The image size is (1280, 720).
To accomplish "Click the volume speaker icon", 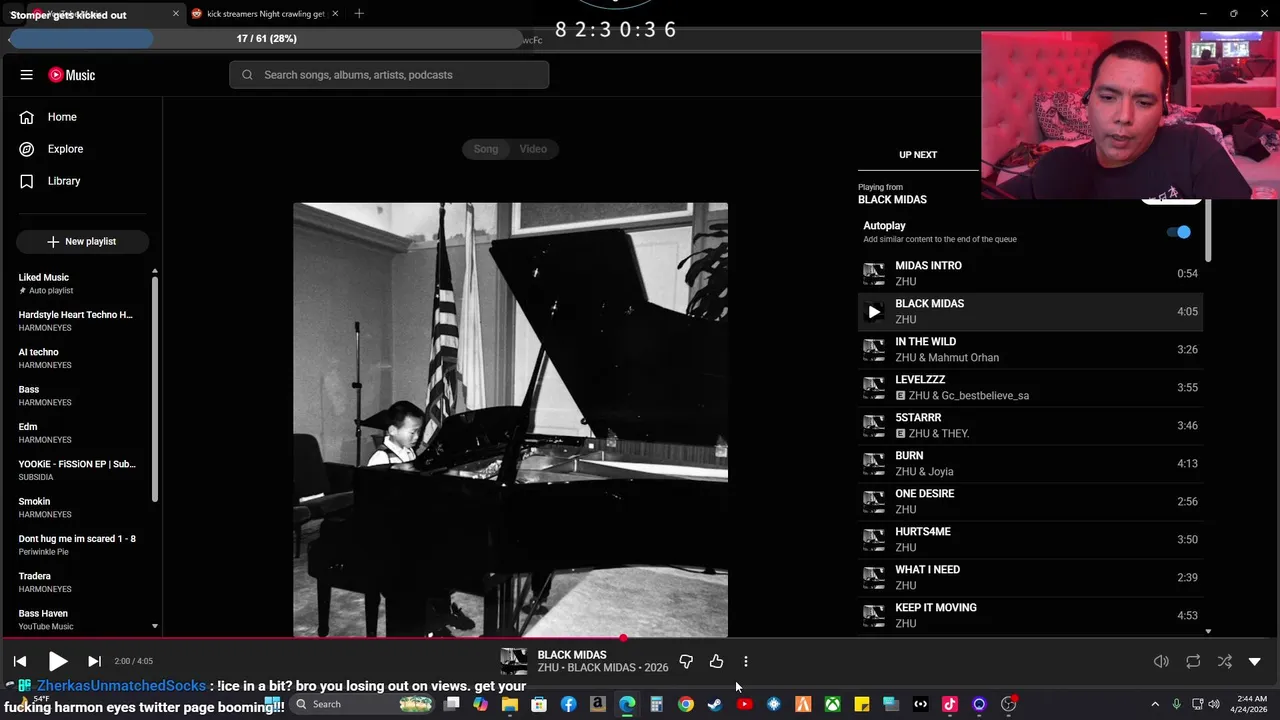I will pos(1161,661).
